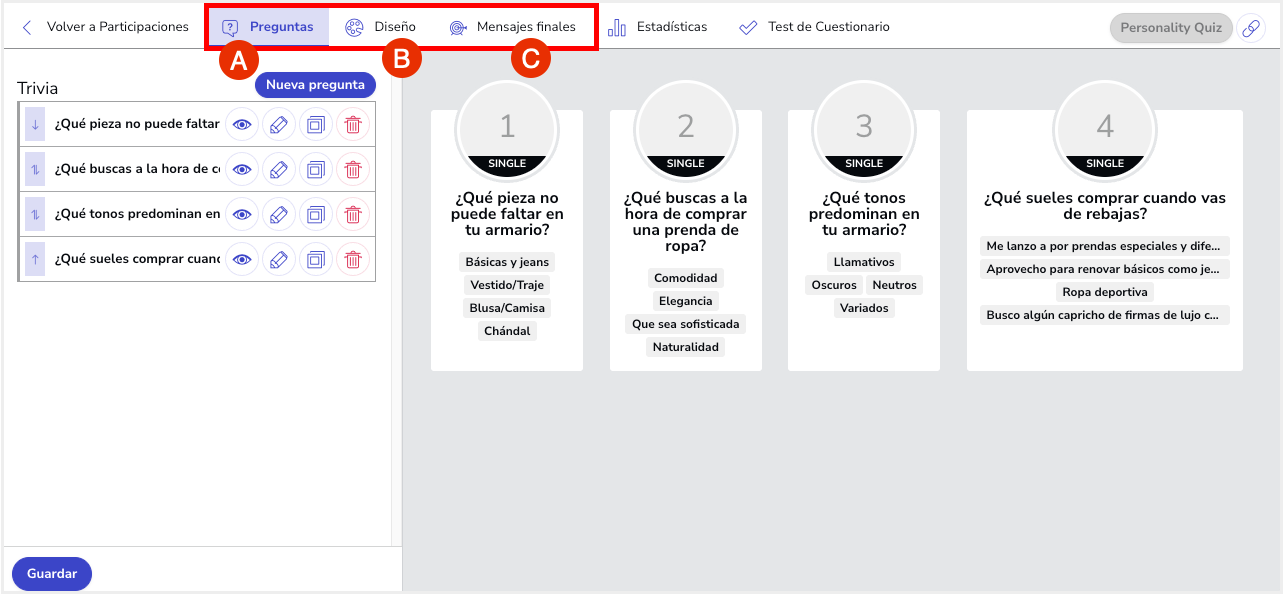1283x595 pixels.
Task: Click the Personality Quiz badge
Action: coord(1171,28)
